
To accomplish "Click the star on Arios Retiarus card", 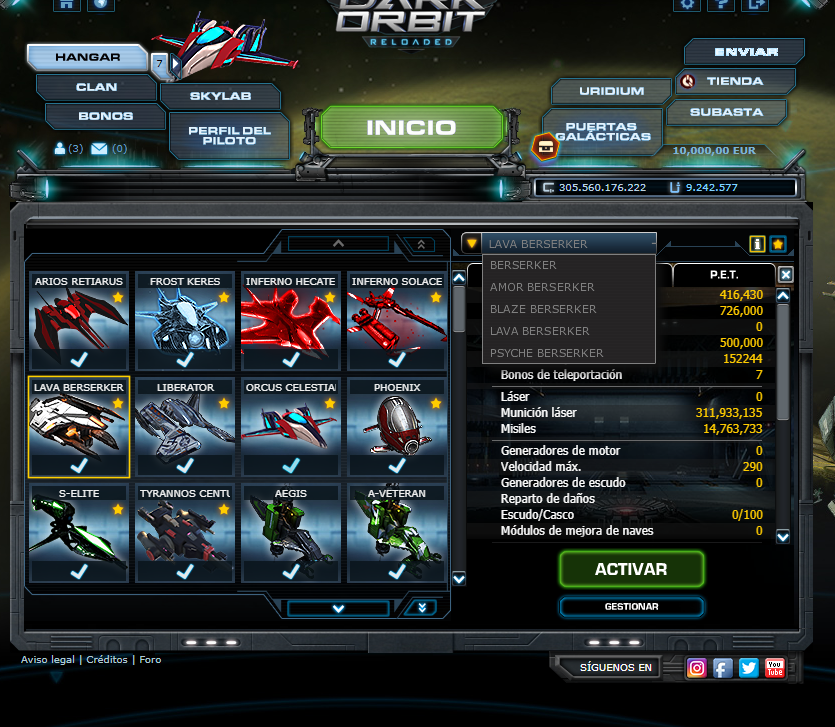I will [118, 297].
